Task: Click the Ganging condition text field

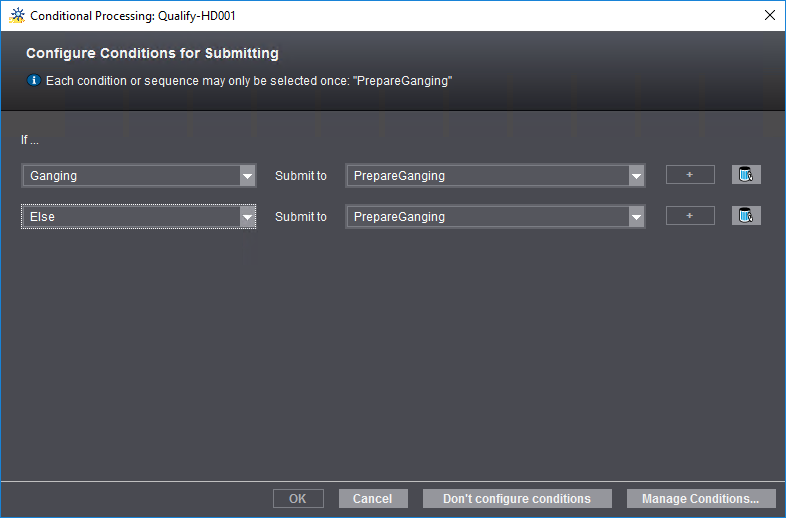Action: coord(130,176)
